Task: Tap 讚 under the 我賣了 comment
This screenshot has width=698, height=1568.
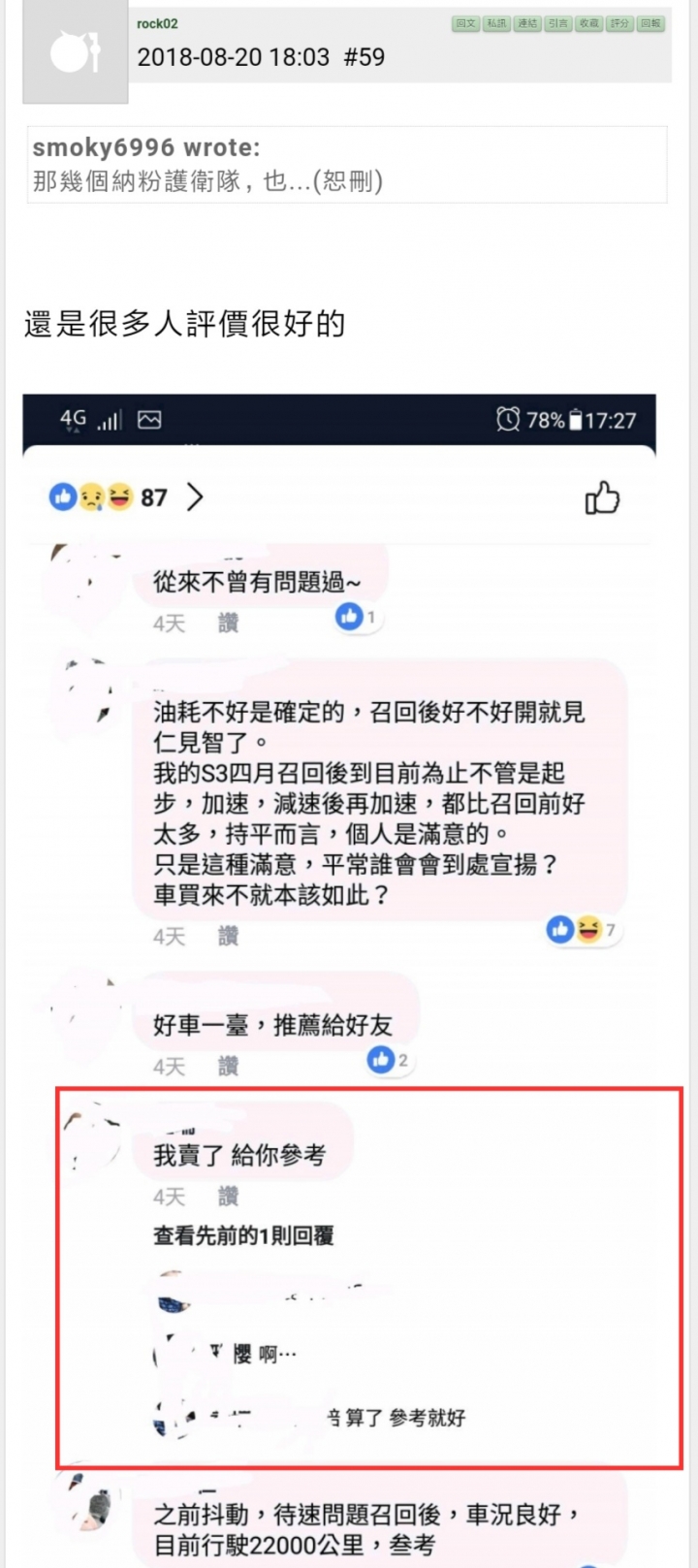Action: tap(228, 1197)
